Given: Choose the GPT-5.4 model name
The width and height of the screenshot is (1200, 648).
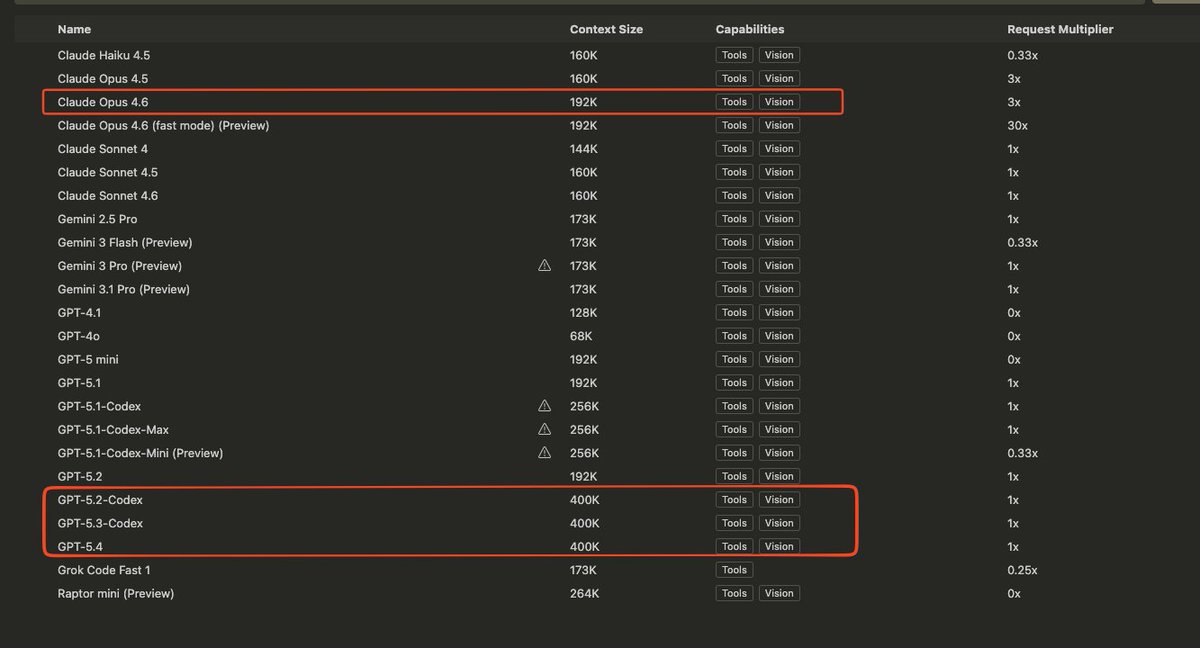Looking at the screenshot, I should click(x=80, y=546).
